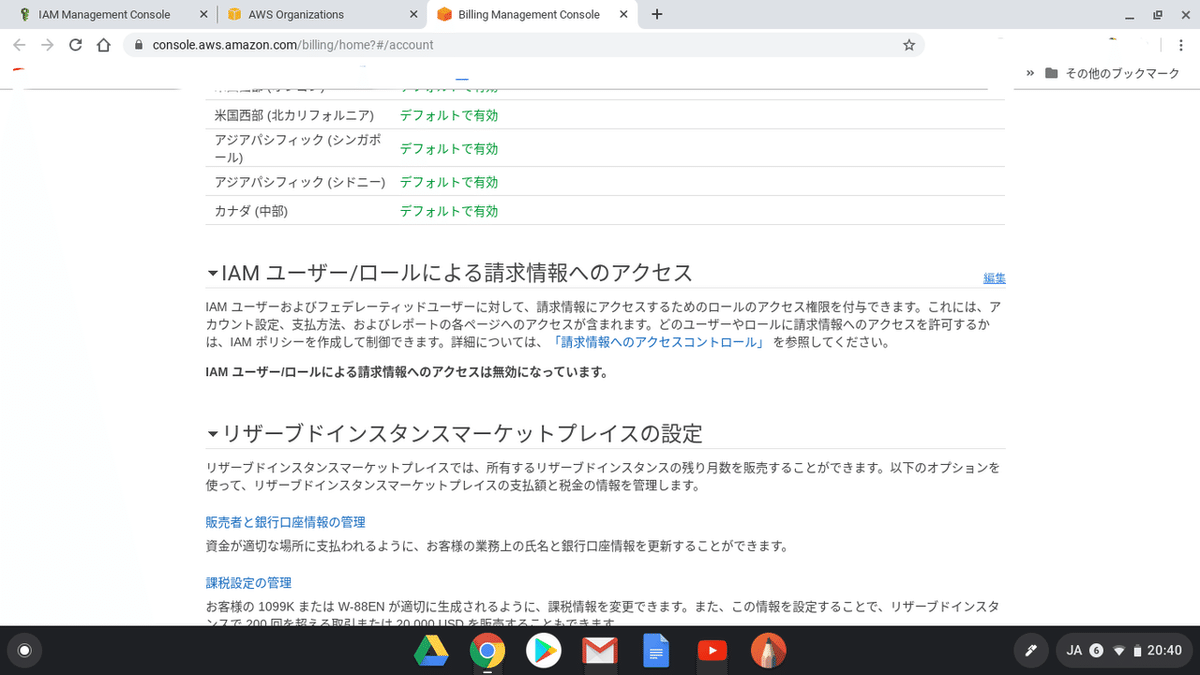Select アジアパシフィック (シドニー) region row
Viewport: 1200px width, 675px height.
605,182
